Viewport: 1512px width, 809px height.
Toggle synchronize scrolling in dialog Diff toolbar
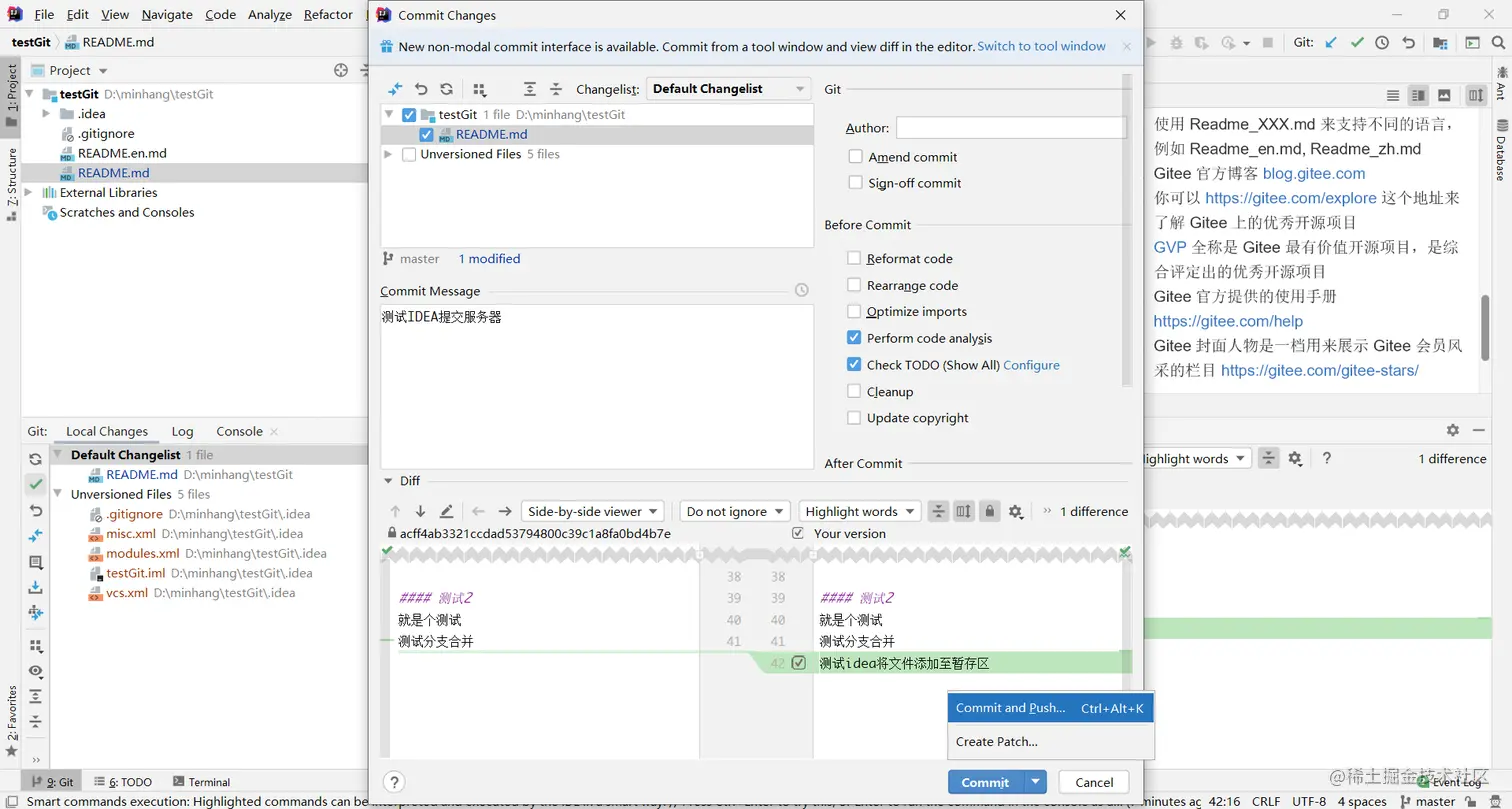(x=963, y=511)
